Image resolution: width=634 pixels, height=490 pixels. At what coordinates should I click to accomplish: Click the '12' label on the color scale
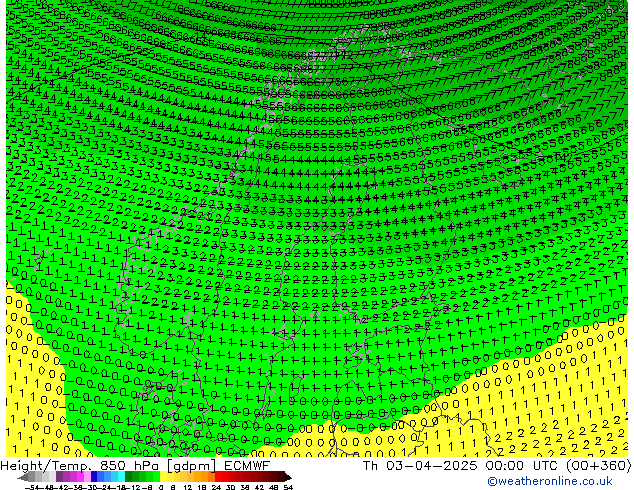click(x=187, y=487)
